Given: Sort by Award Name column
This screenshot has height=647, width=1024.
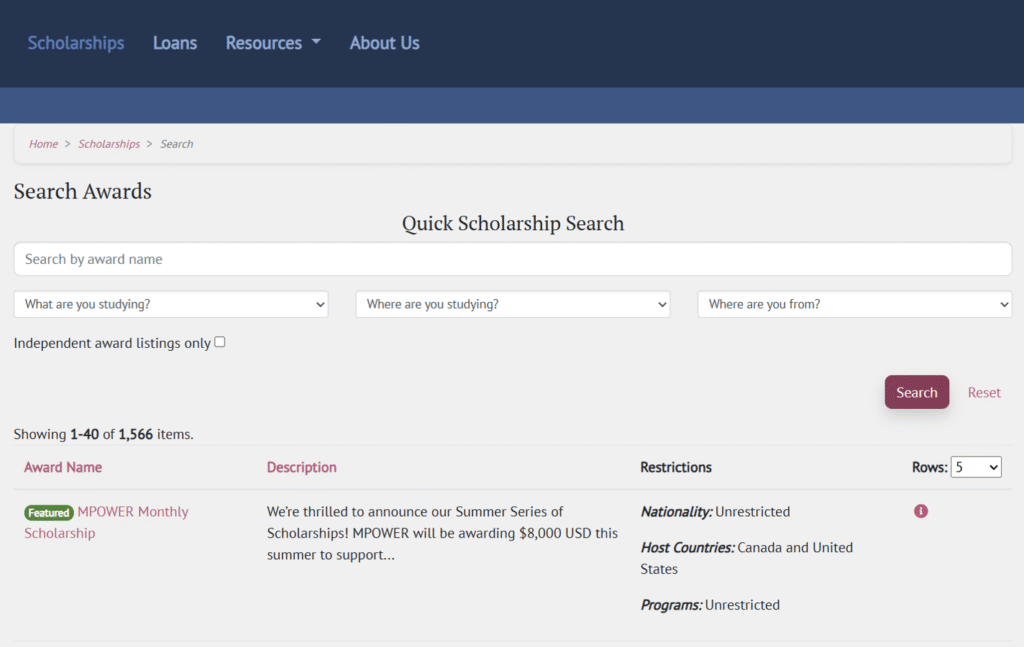Looking at the screenshot, I should point(63,467).
